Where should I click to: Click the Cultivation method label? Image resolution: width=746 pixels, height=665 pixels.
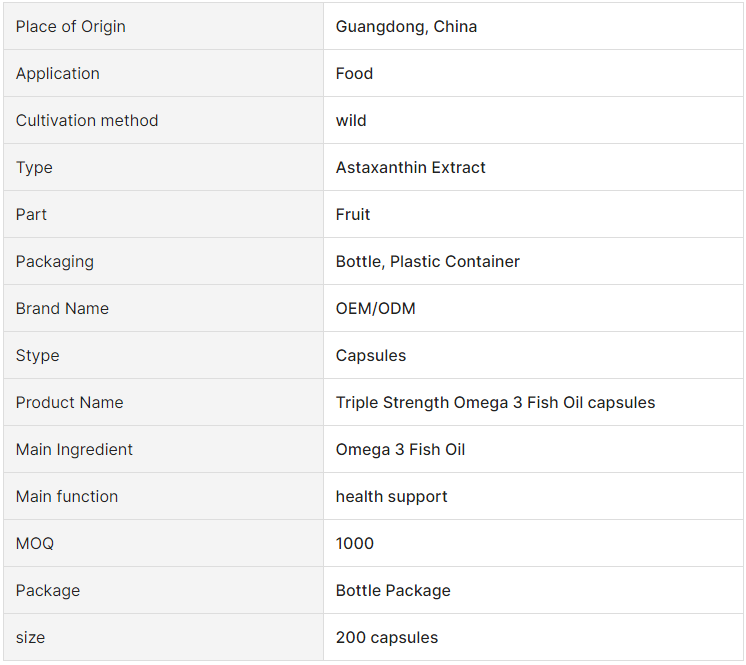coord(87,120)
